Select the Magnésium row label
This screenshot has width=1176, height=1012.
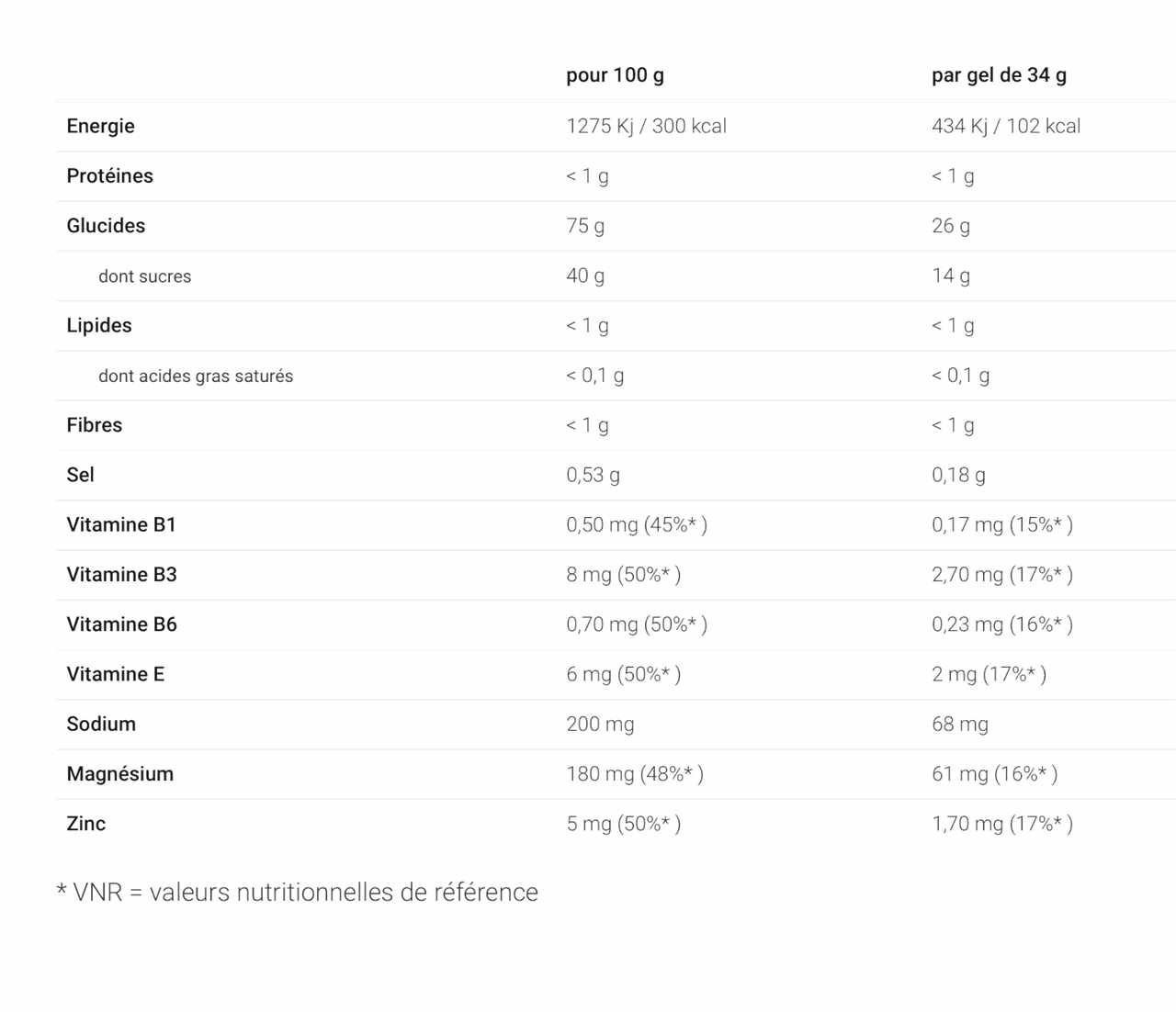119,774
